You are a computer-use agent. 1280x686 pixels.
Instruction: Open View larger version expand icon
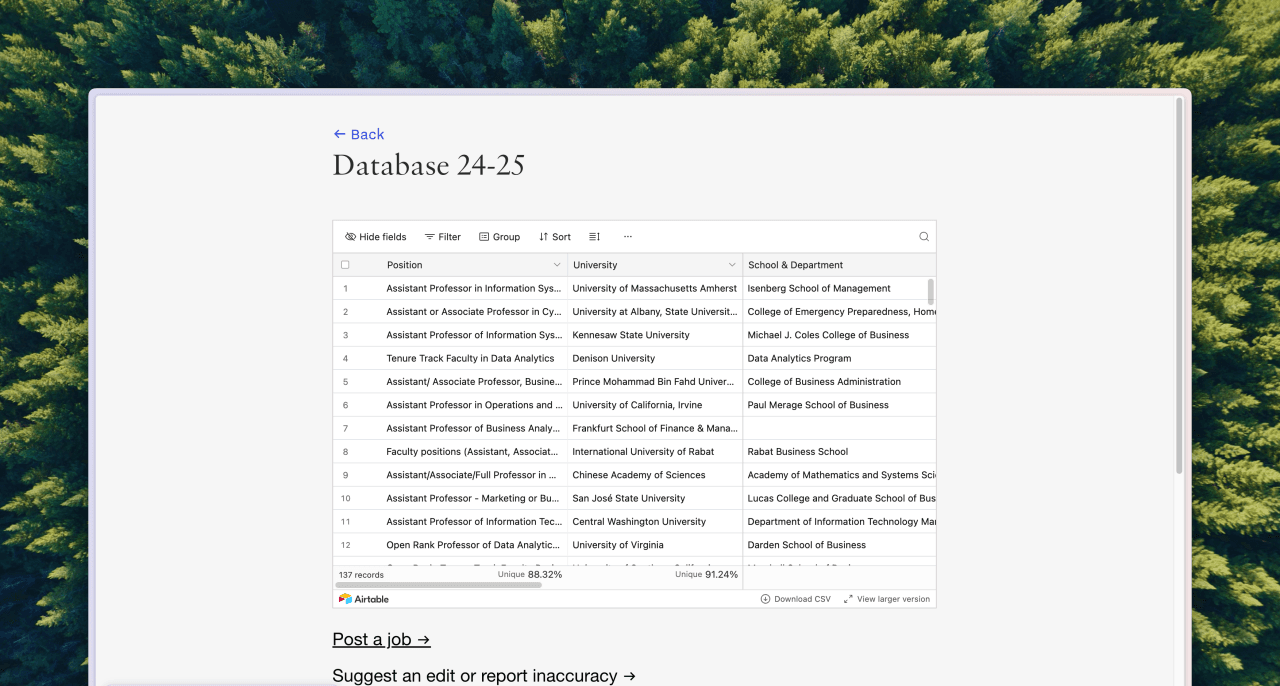(848, 599)
